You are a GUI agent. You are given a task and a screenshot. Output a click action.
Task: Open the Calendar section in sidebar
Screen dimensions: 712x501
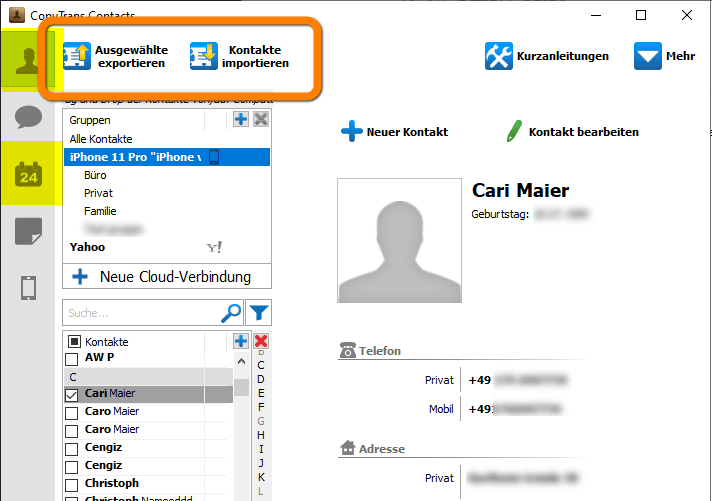click(x=29, y=174)
